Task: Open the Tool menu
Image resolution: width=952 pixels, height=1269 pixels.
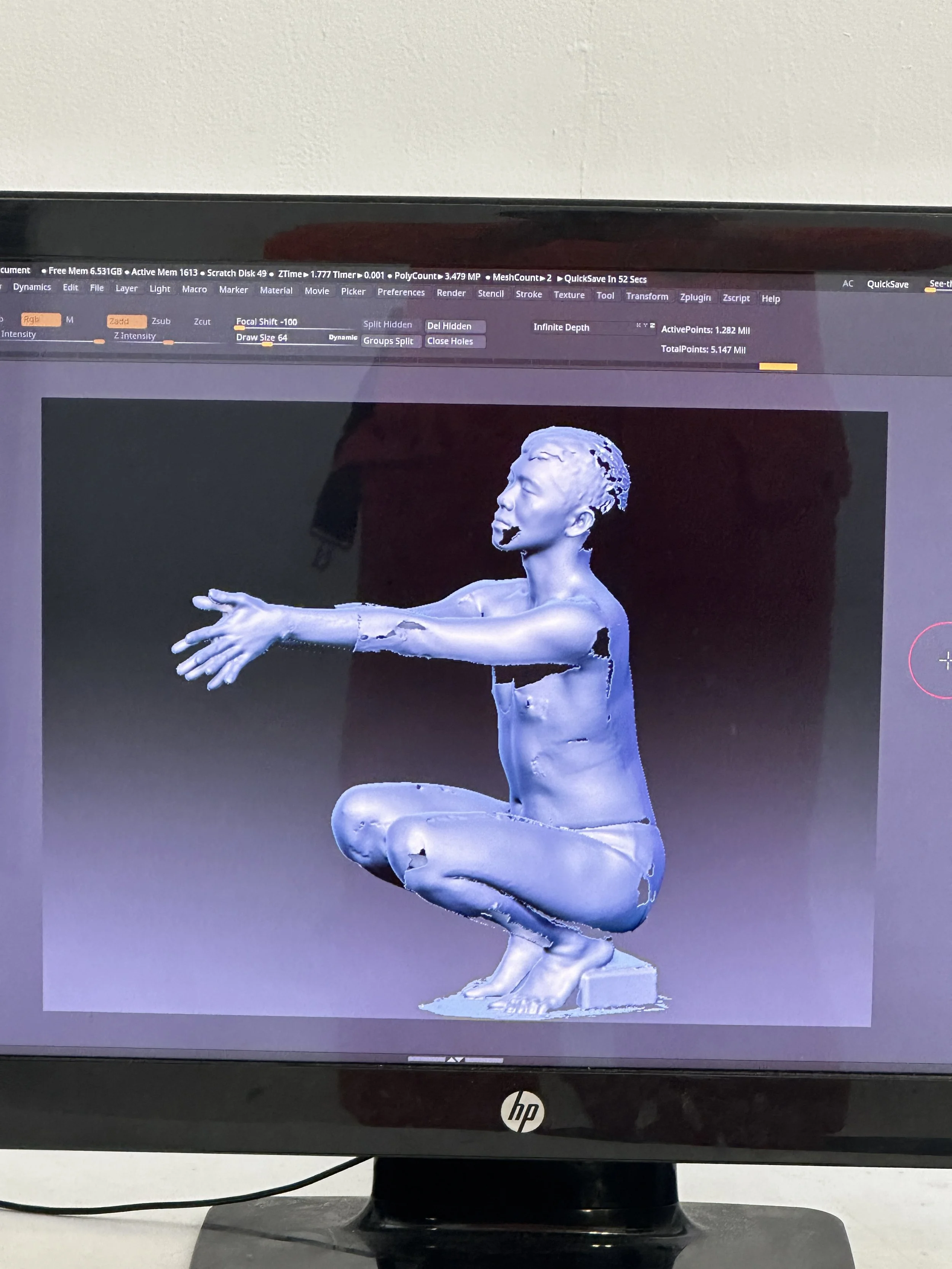Action: tap(605, 295)
